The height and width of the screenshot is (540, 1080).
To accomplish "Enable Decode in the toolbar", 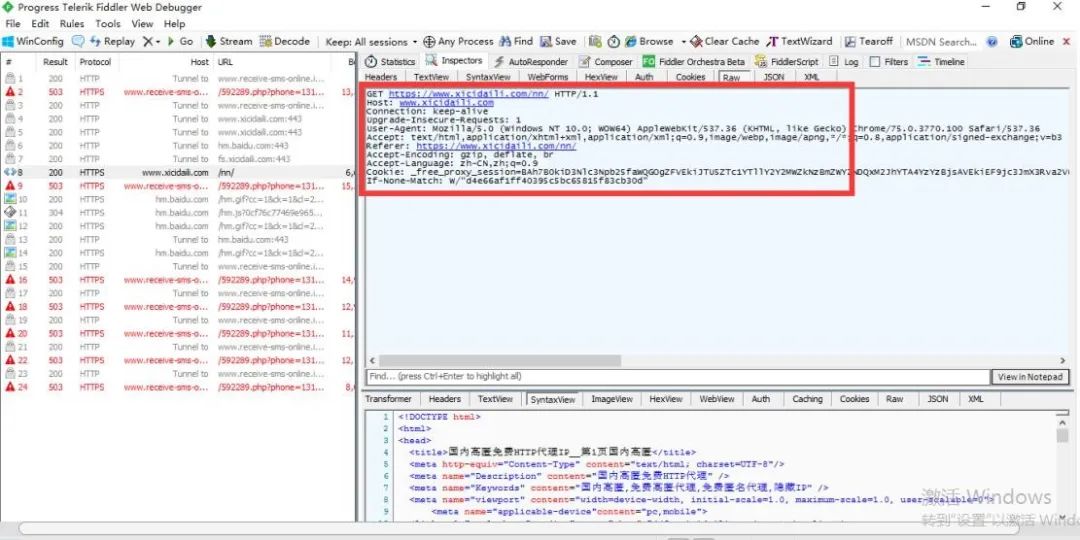I will click(285, 41).
